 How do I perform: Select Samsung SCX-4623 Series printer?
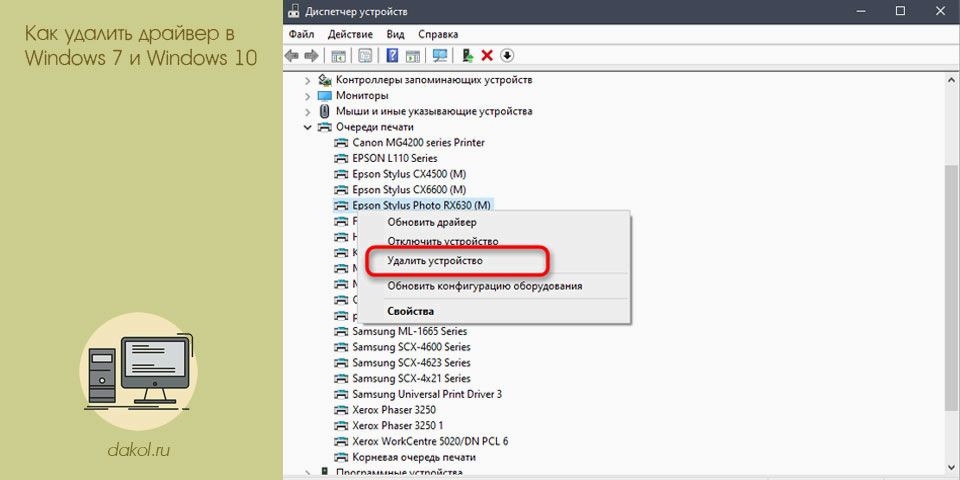point(411,362)
